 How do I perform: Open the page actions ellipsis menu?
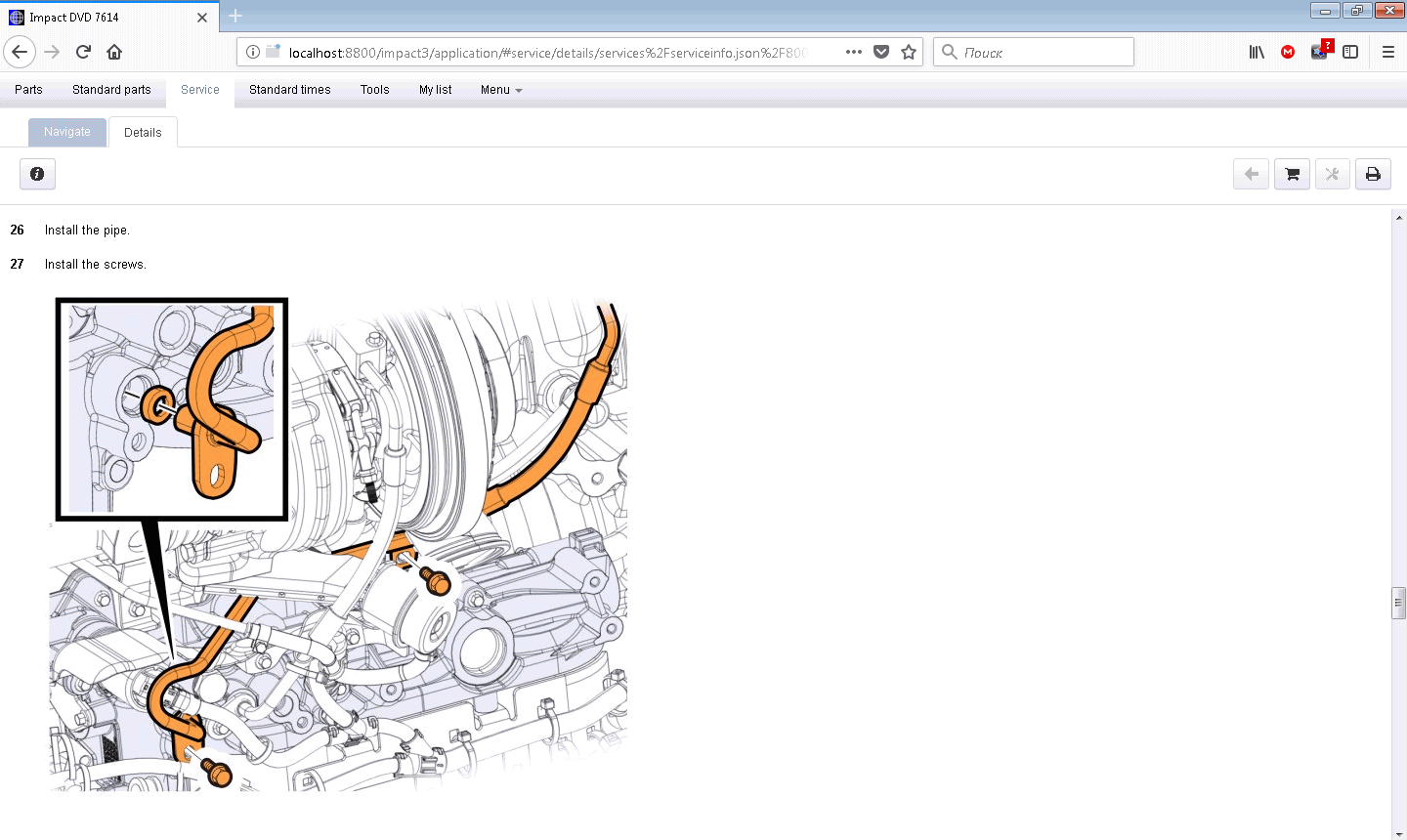(x=853, y=52)
